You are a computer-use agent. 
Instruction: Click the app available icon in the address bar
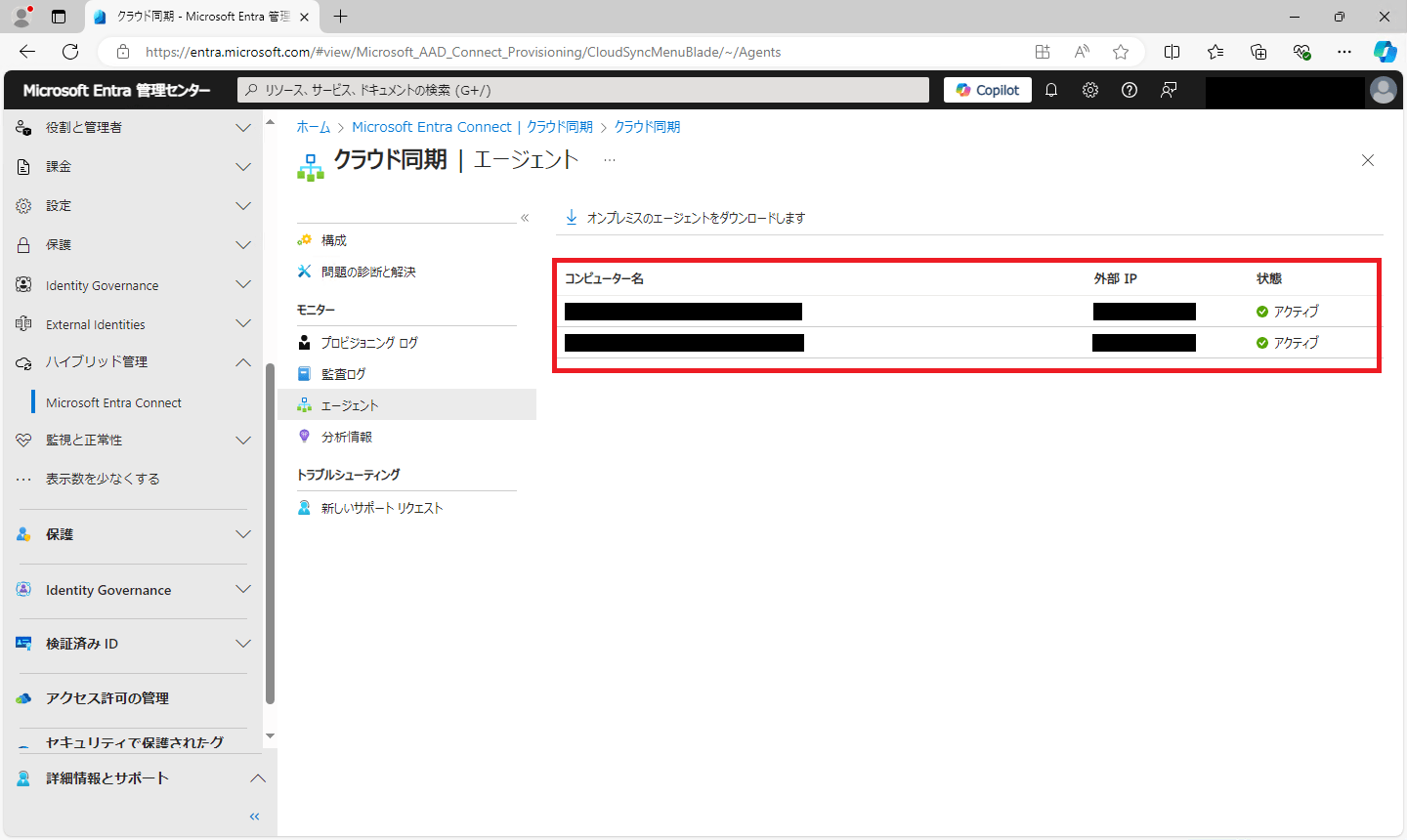coord(1043,52)
